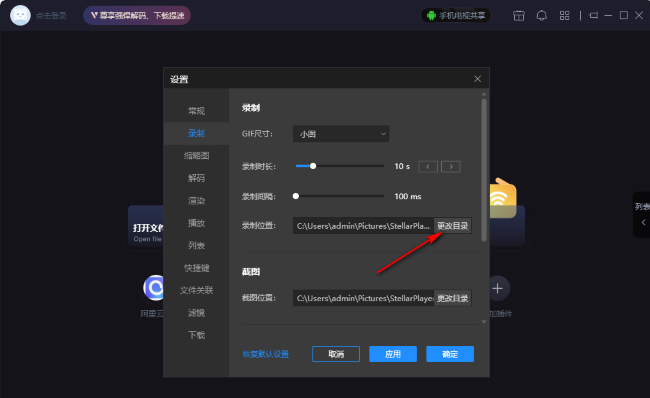Select the 播放 settings tab
Screen dimensions: 650x398
click(196, 223)
